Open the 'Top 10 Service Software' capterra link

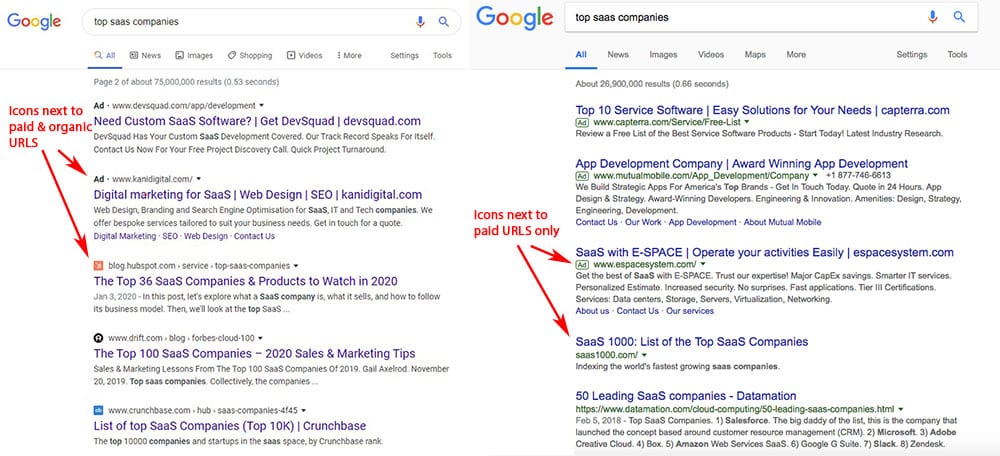[763, 110]
